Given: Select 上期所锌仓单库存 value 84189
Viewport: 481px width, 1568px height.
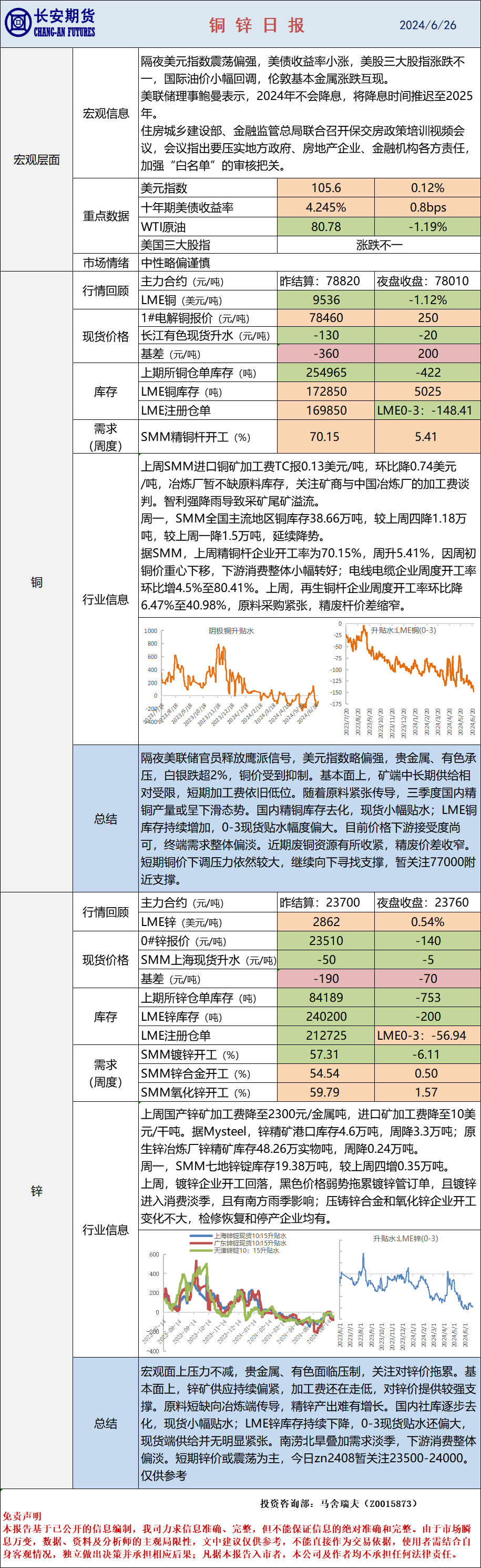Looking at the screenshot, I should click(x=326, y=998).
